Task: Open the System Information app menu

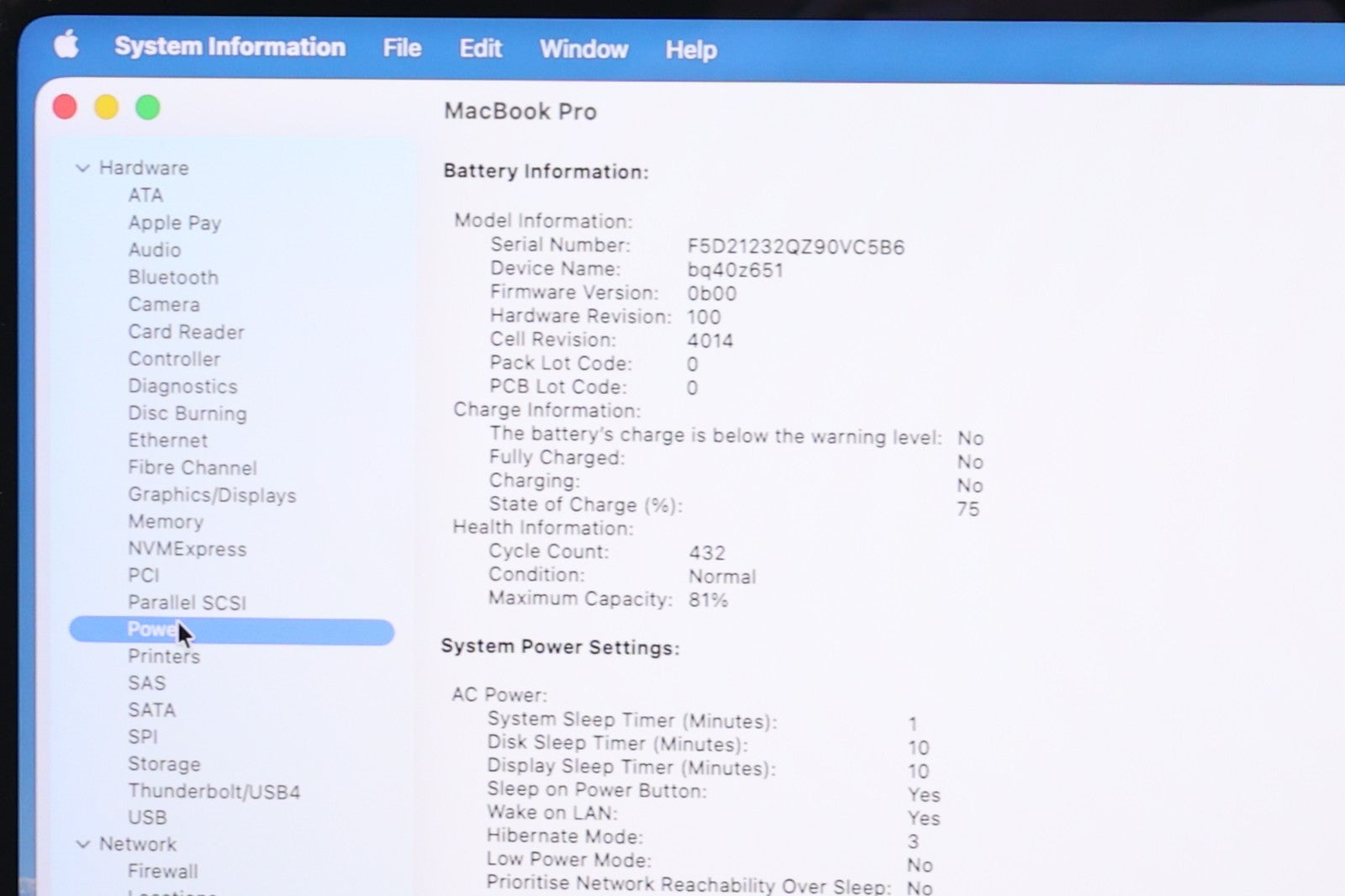Action: [229, 46]
